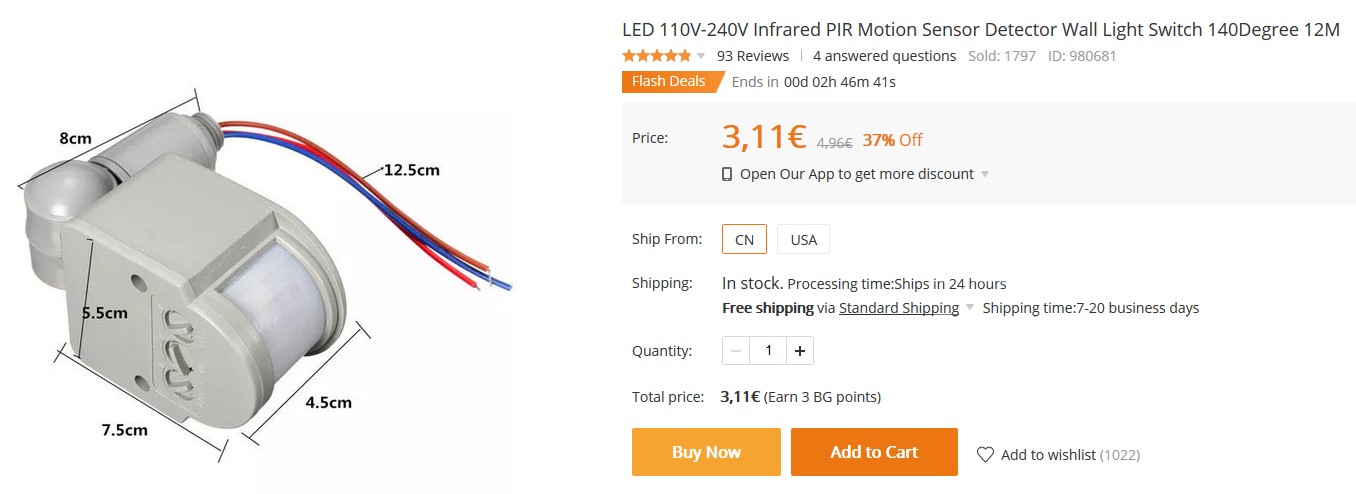Click the Add to wishlist text

tap(1048, 454)
